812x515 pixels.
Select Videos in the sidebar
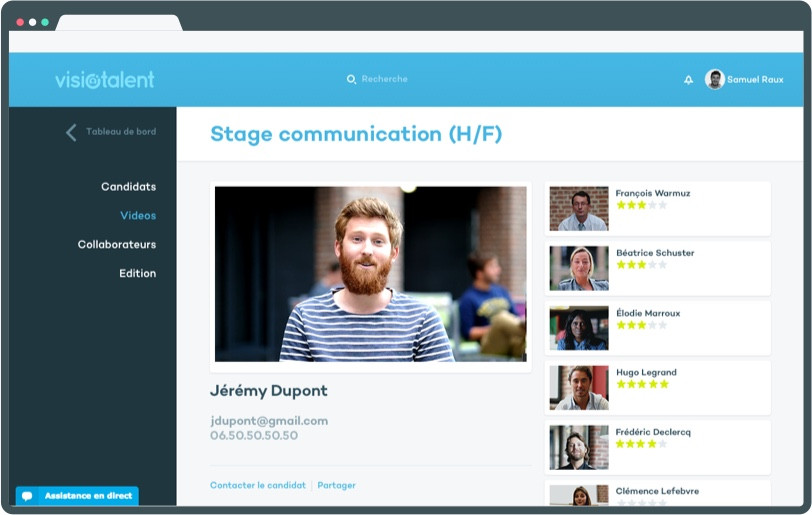(138, 216)
